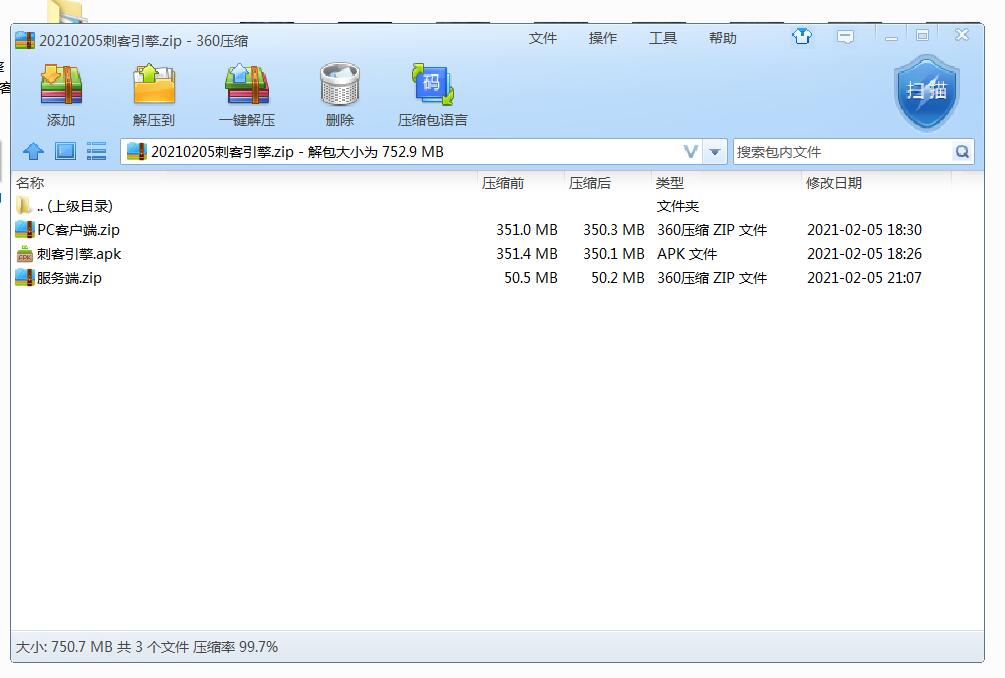Click the 添加 (Add) toolbar icon
Screen dimensions: 1005x678
(60, 85)
